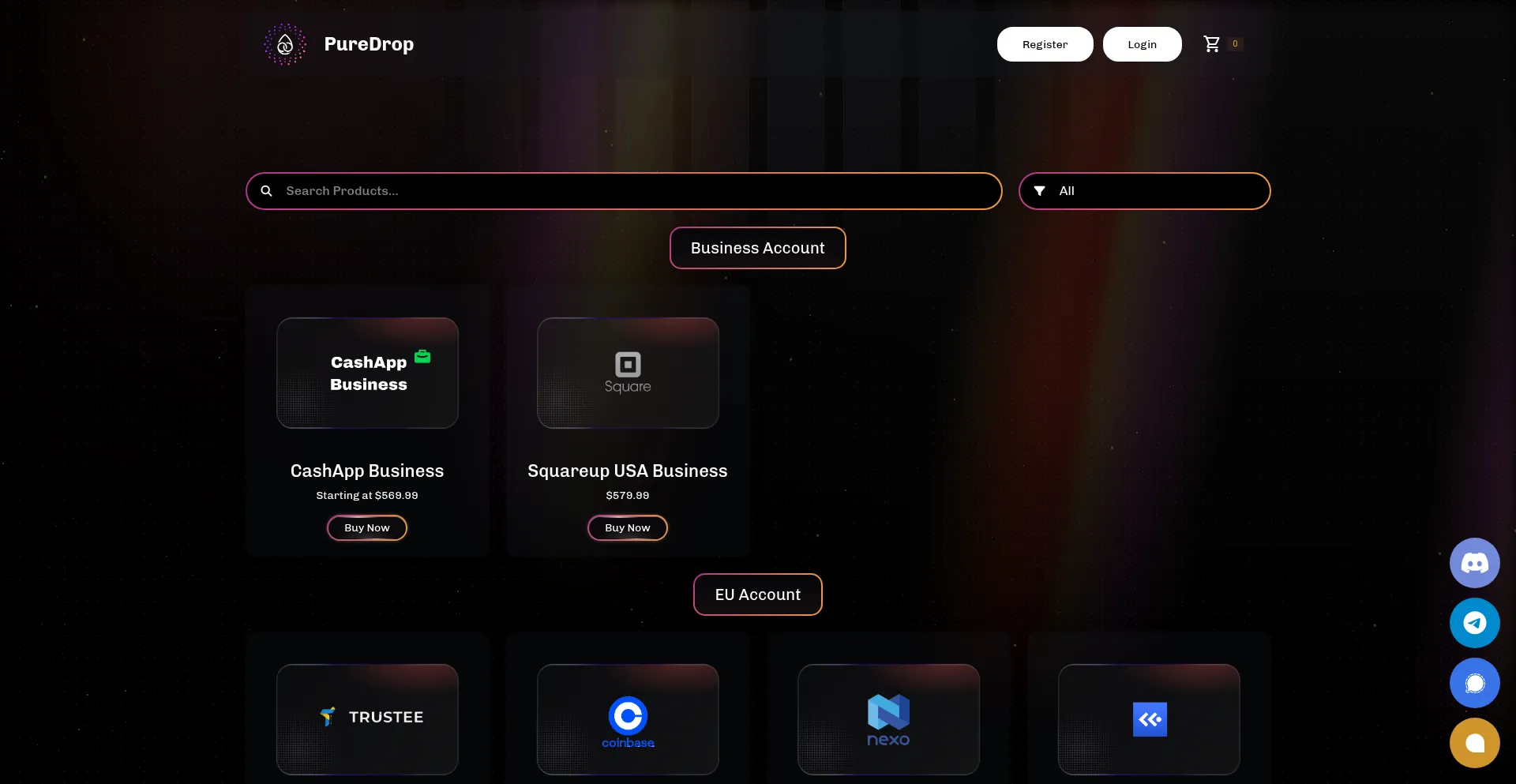Open the Signal messenger floating button

coord(1474,683)
